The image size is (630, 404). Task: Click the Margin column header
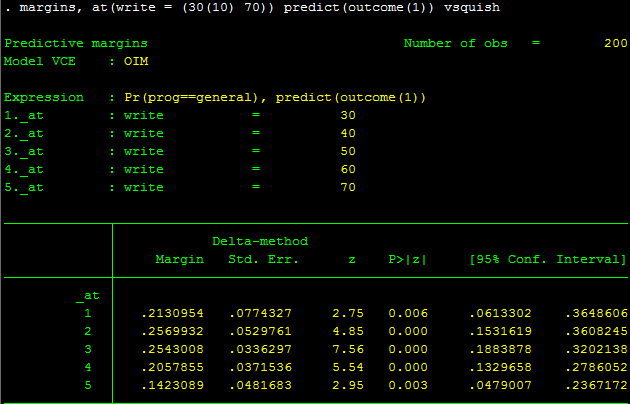coord(180,260)
